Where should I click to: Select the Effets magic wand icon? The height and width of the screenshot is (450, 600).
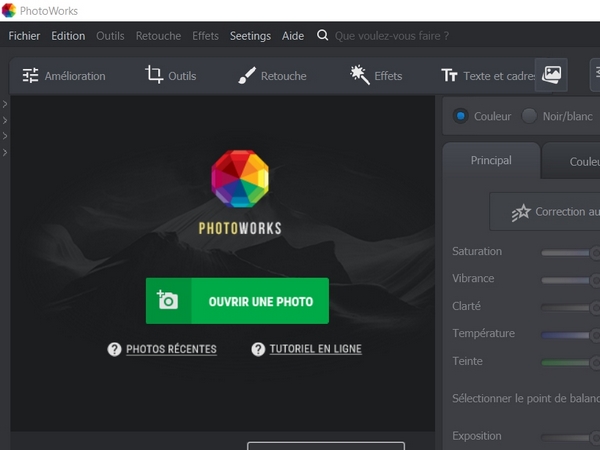(x=360, y=75)
